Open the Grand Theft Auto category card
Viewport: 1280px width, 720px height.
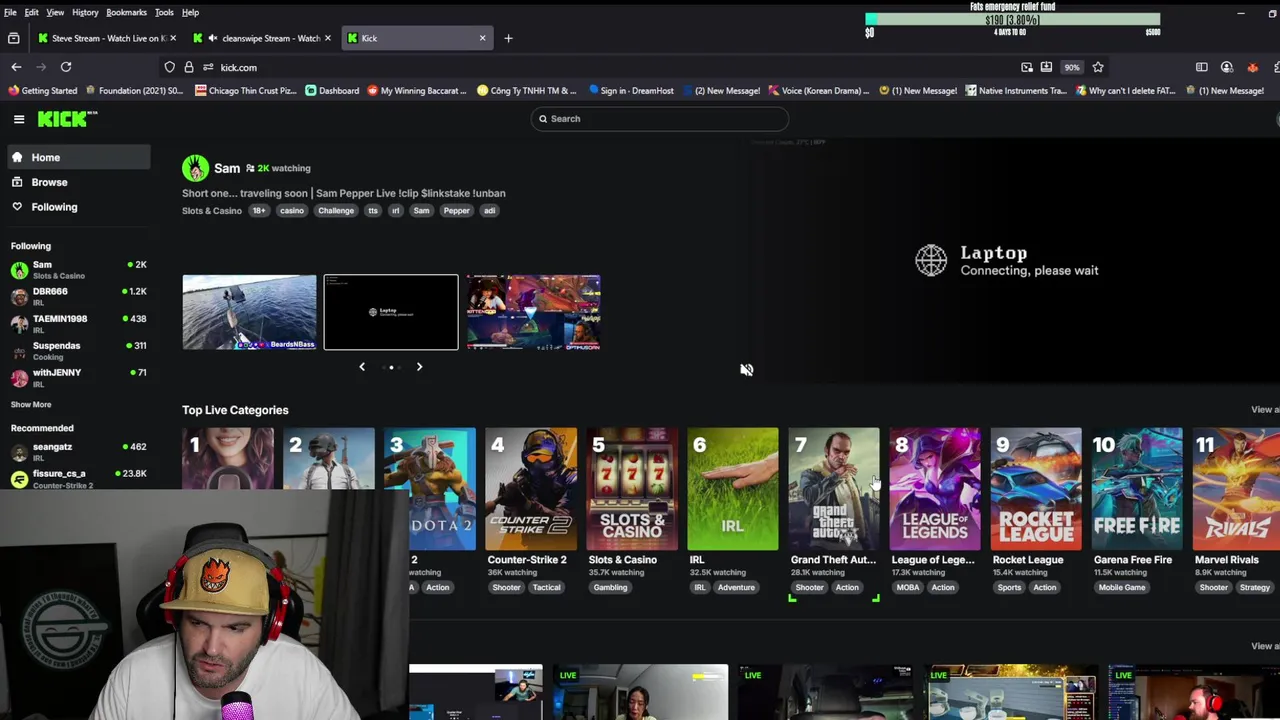point(834,489)
